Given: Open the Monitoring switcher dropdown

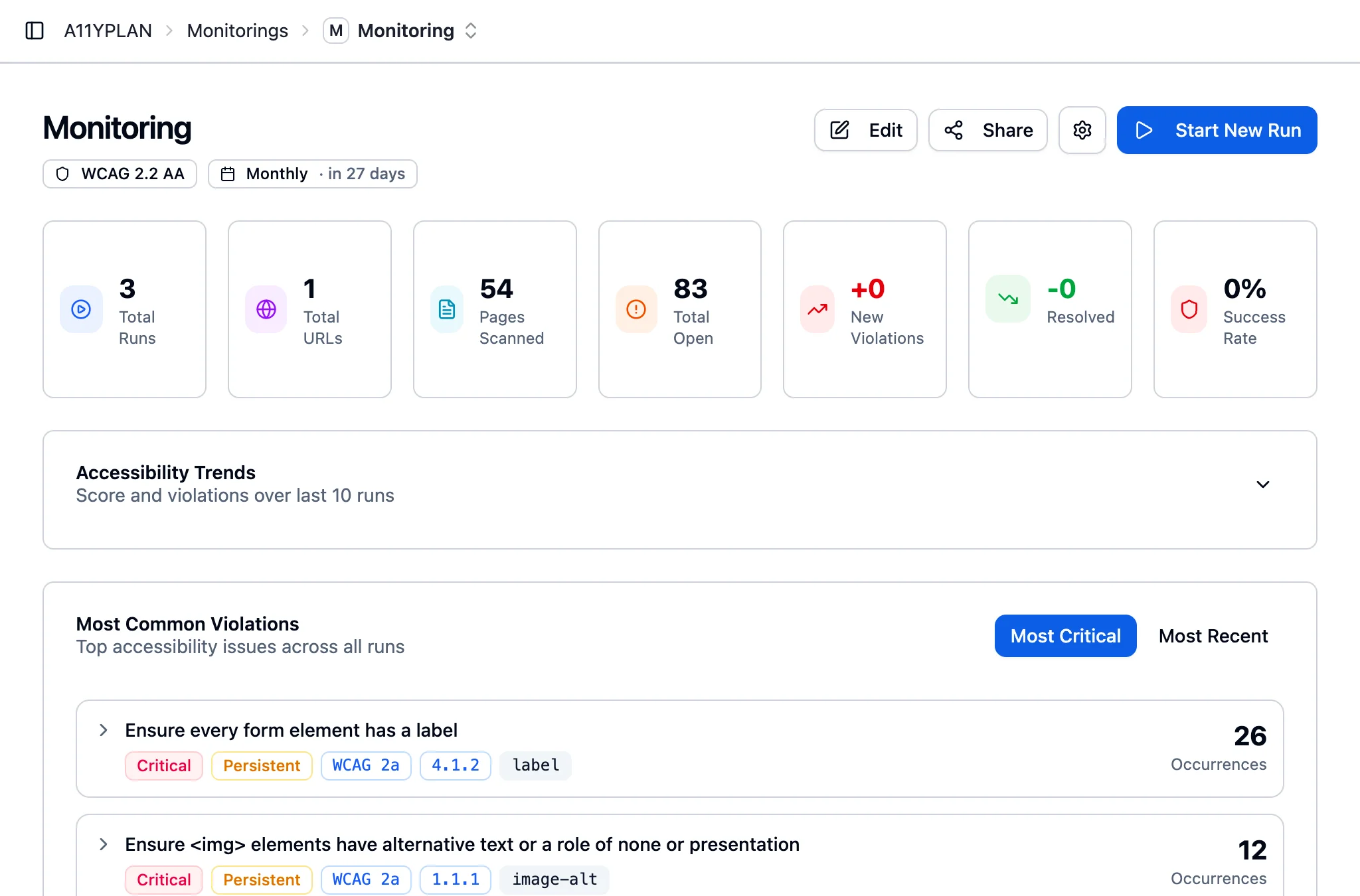Looking at the screenshot, I should pyautogui.click(x=471, y=31).
